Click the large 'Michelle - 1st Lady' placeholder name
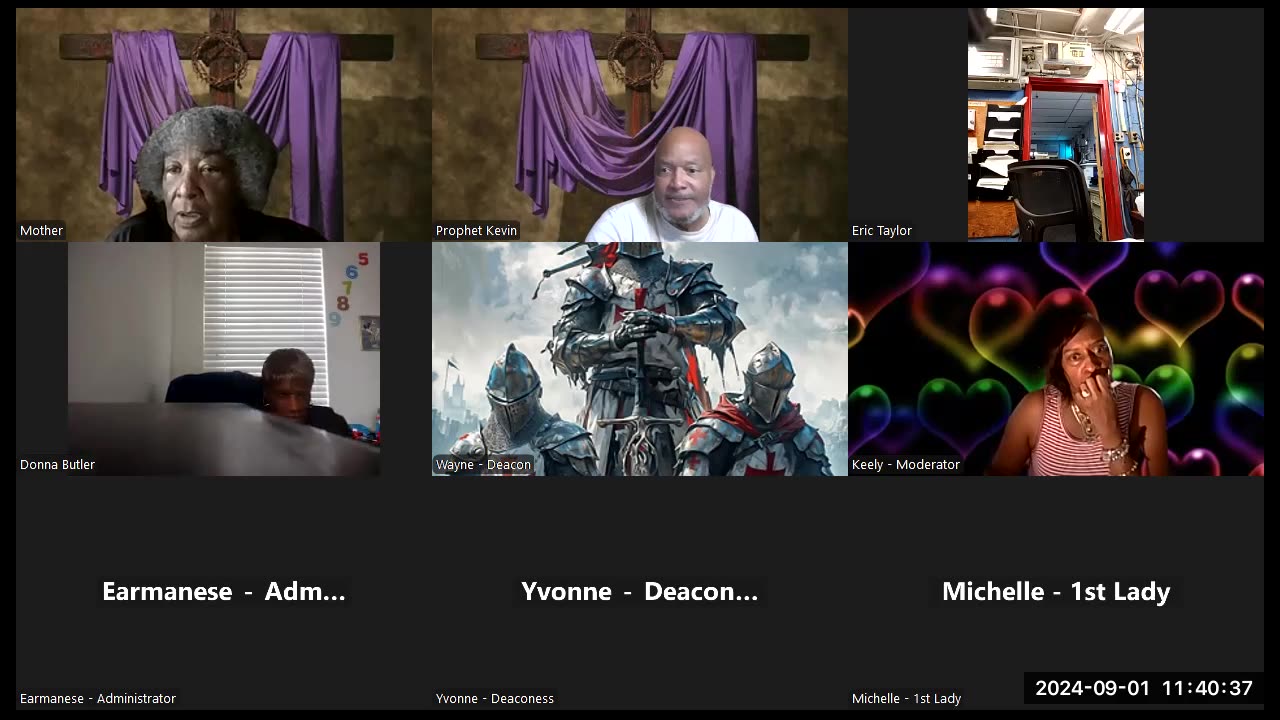The width and height of the screenshot is (1280, 720). click(1056, 591)
